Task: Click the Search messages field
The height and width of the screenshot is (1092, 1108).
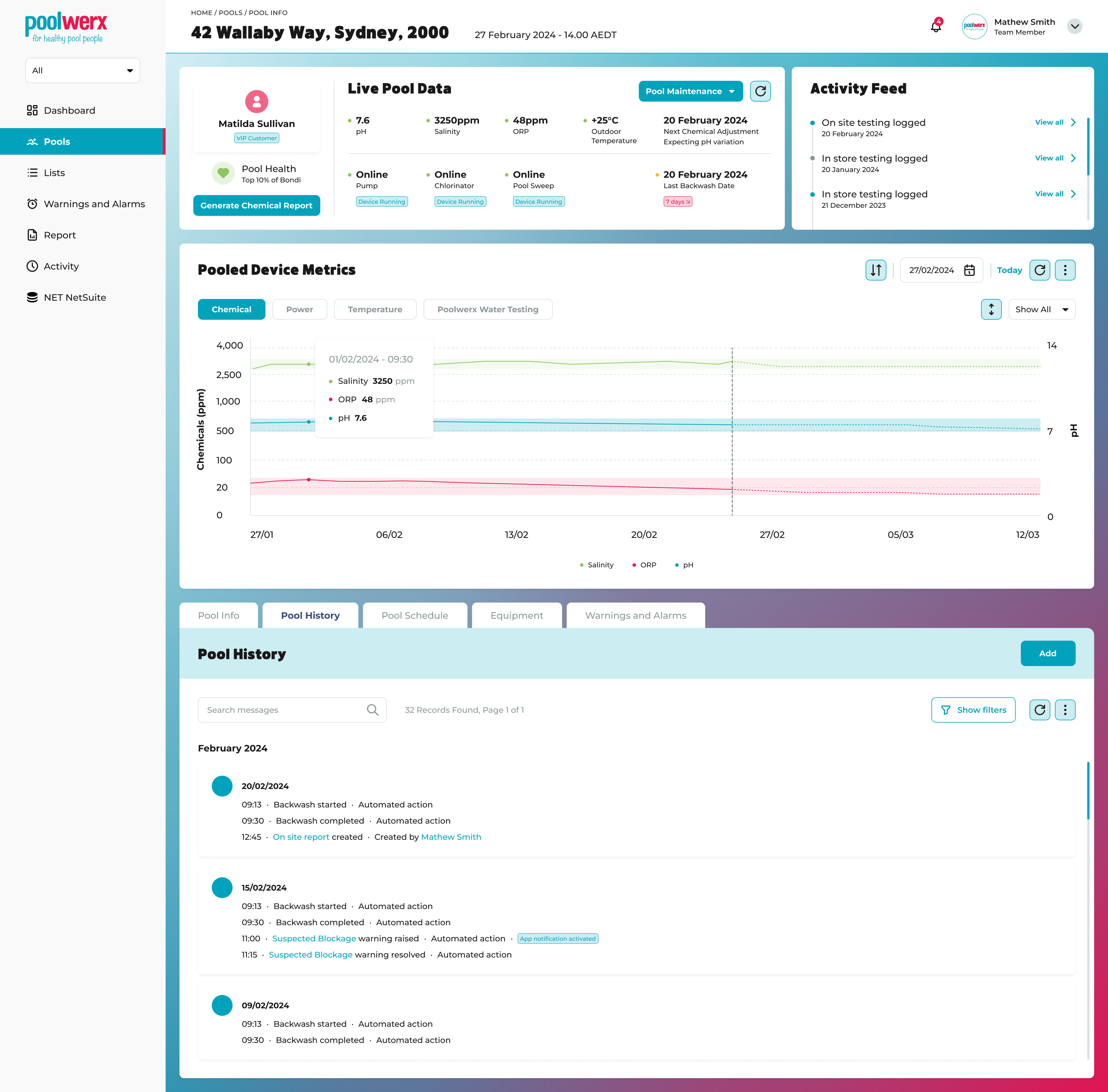Action: [292, 710]
